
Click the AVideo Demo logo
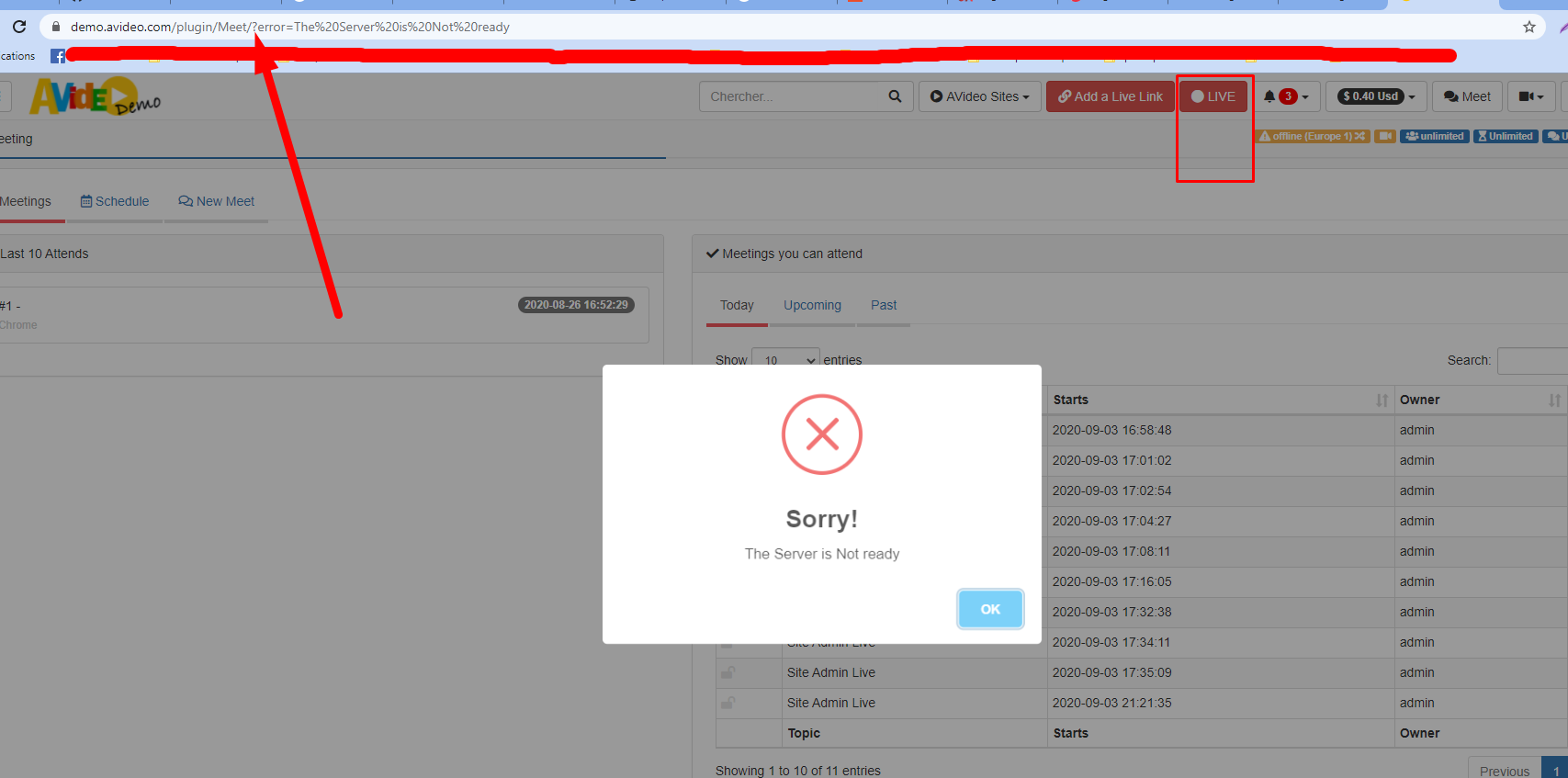pyautogui.click(x=96, y=96)
